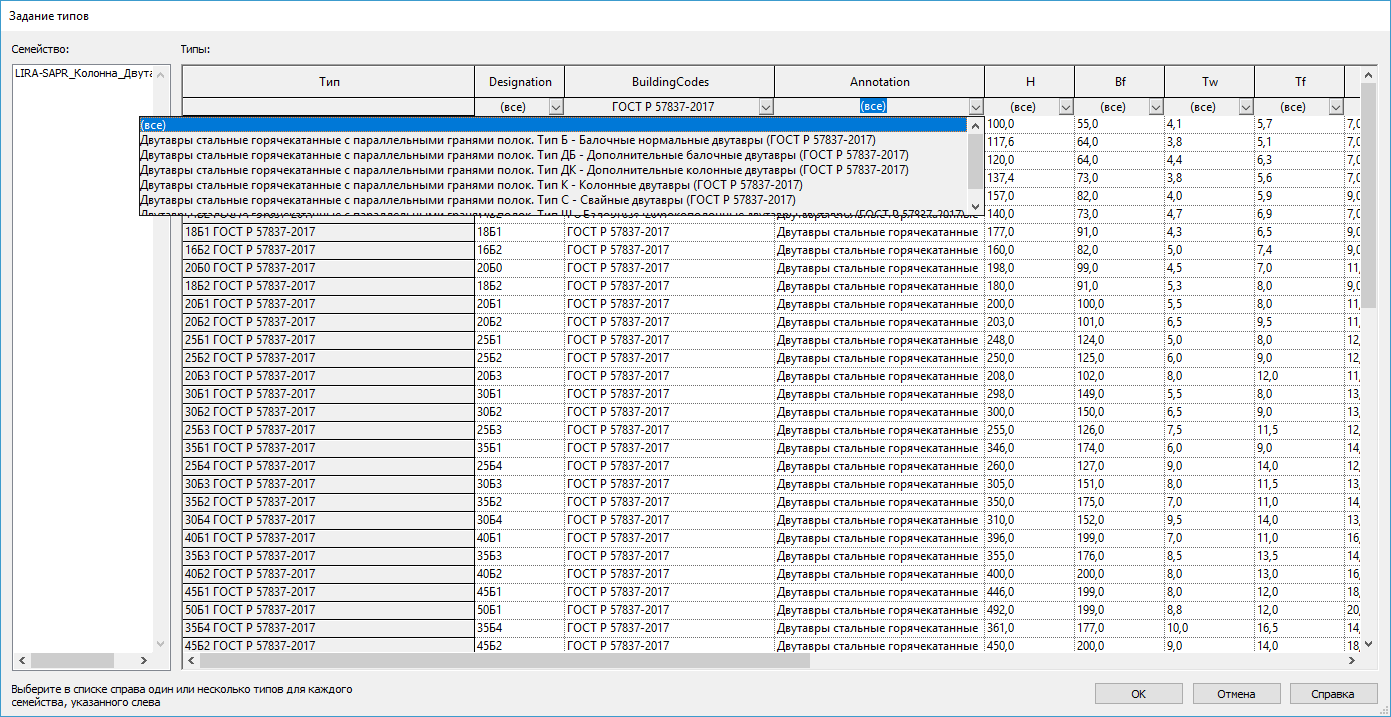
Task: Choose 'Тип Б - Балочные нормальные двутавры' option
Action: [x=507, y=140]
